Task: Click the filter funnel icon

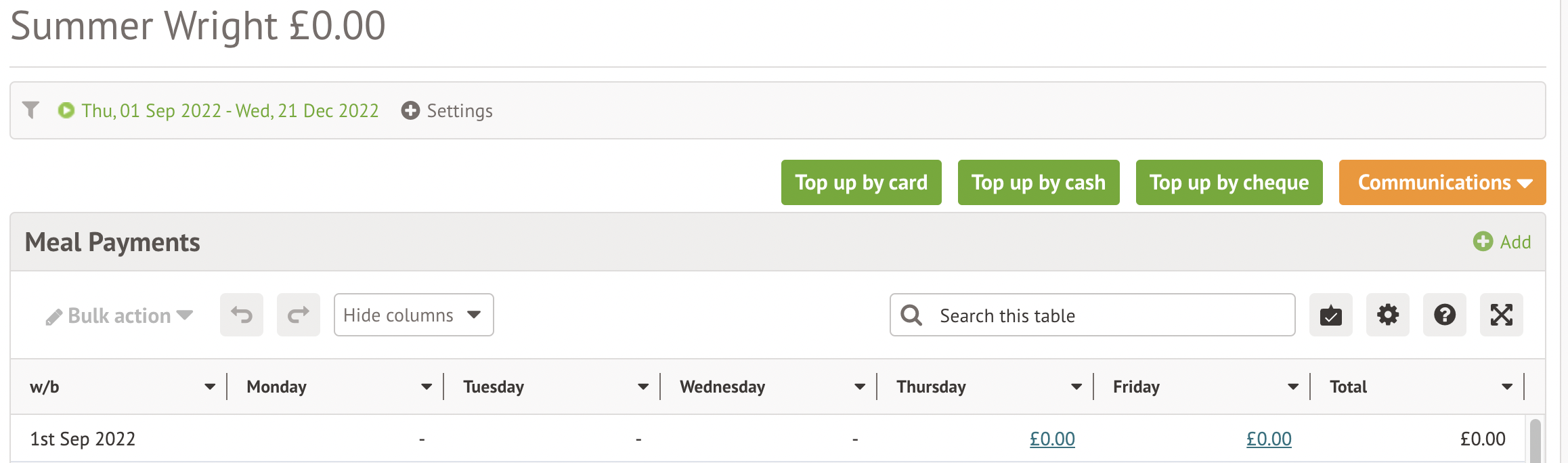Action: 31,110
